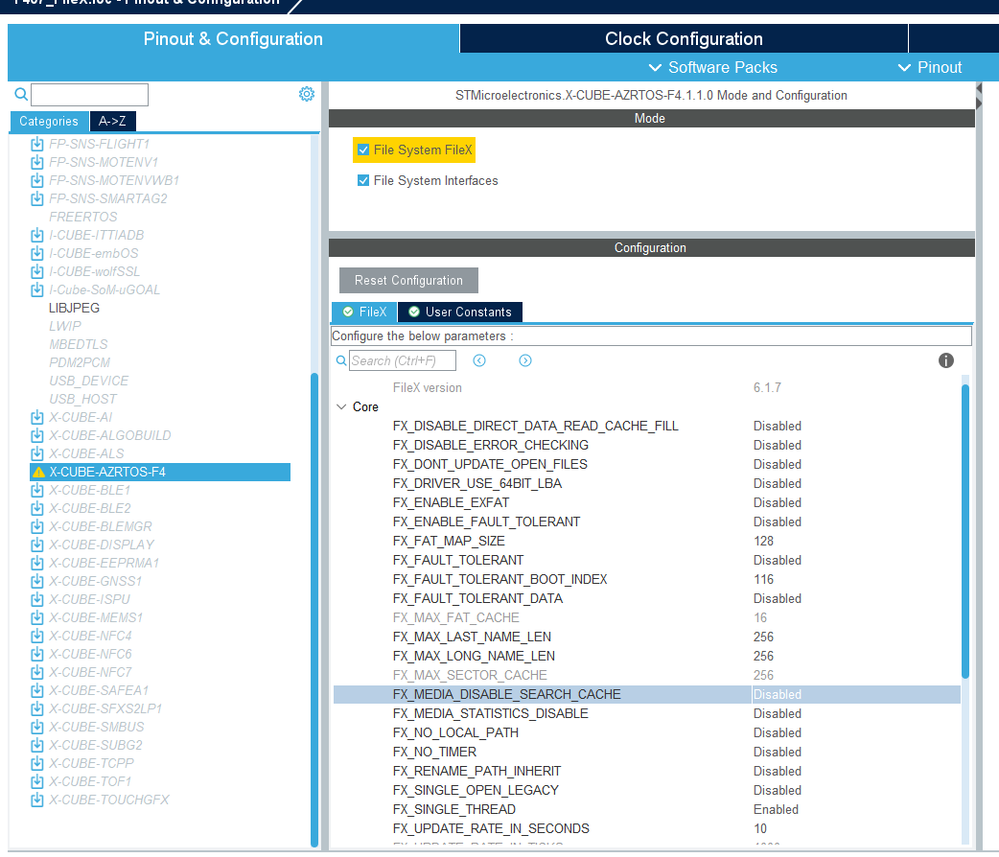Click download icon beside I-CUBE-ITTIADB
The width and height of the screenshot is (999, 857).
click(x=37, y=235)
